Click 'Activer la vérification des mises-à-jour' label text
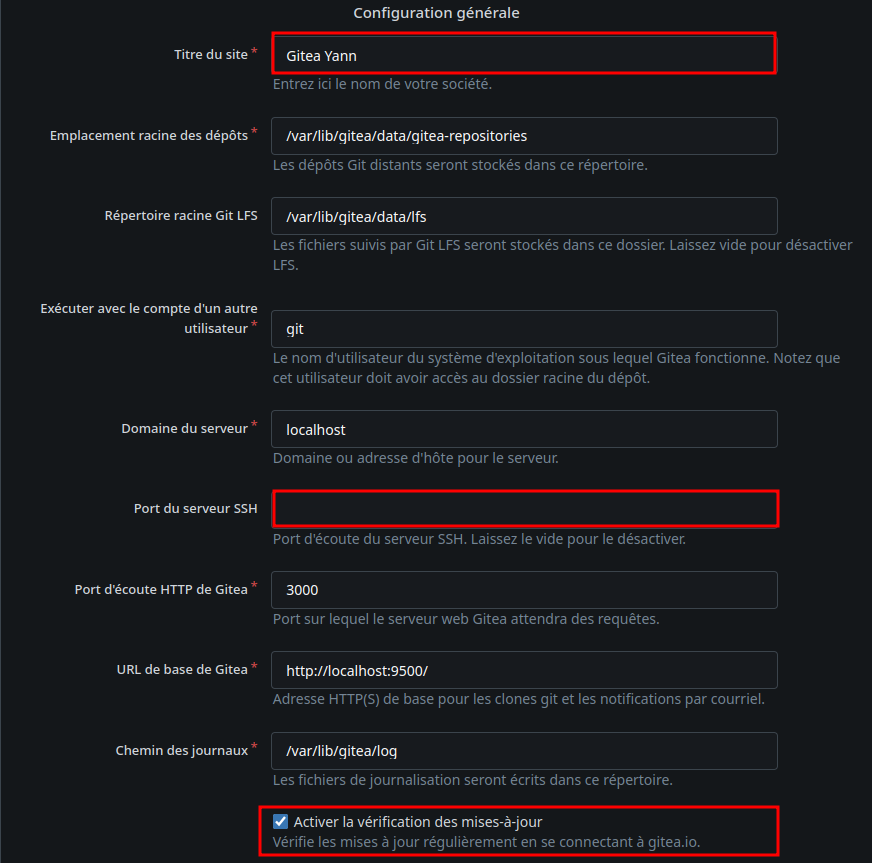Image resolution: width=872 pixels, height=863 pixels. pos(418,822)
